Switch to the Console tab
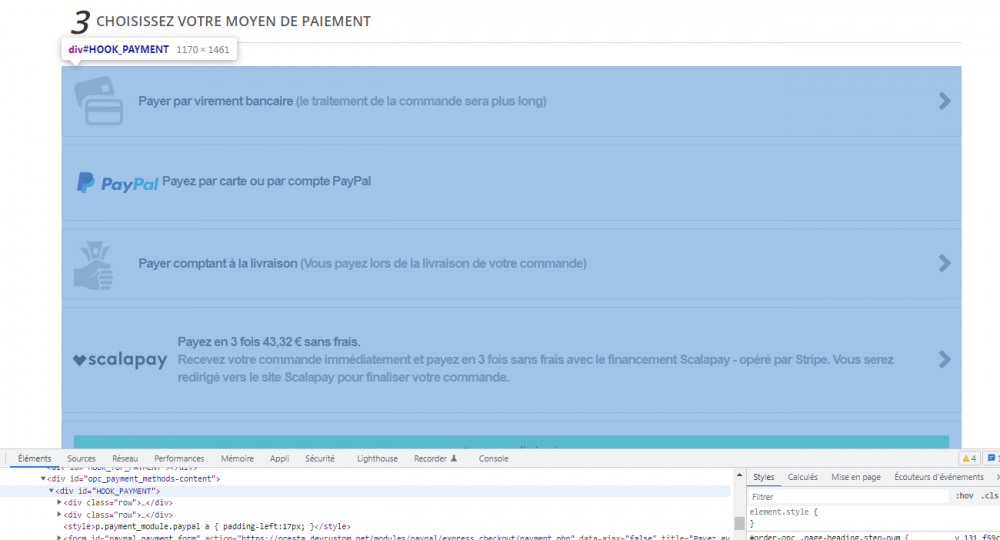This screenshot has height=540, width=1000. pyautogui.click(x=494, y=458)
